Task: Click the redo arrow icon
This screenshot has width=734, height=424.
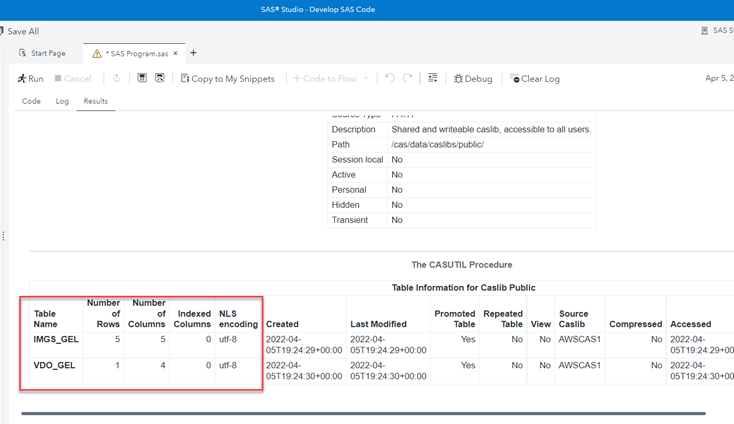Action: coord(407,78)
